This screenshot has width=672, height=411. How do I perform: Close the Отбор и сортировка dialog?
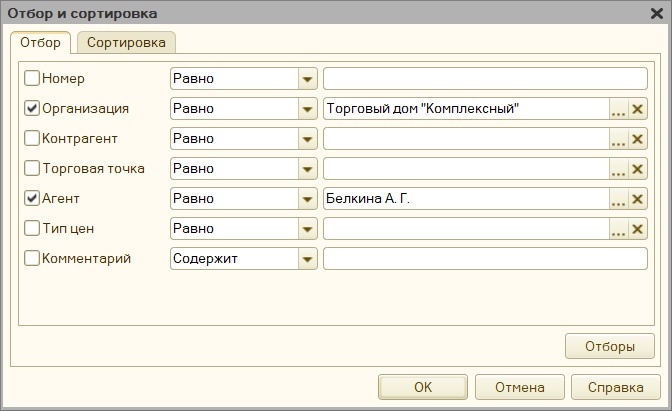(654, 13)
